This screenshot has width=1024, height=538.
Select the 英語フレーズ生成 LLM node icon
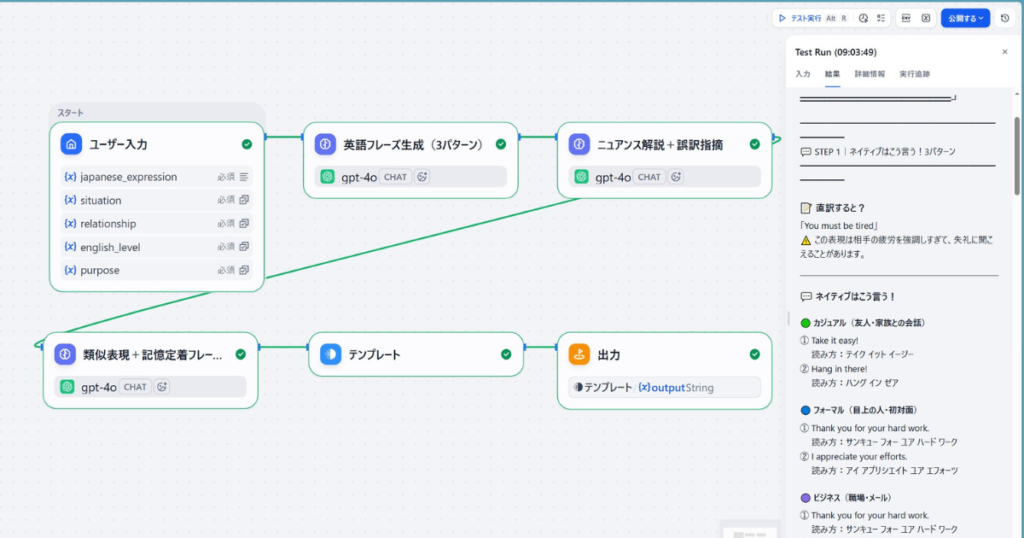pos(325,144)
